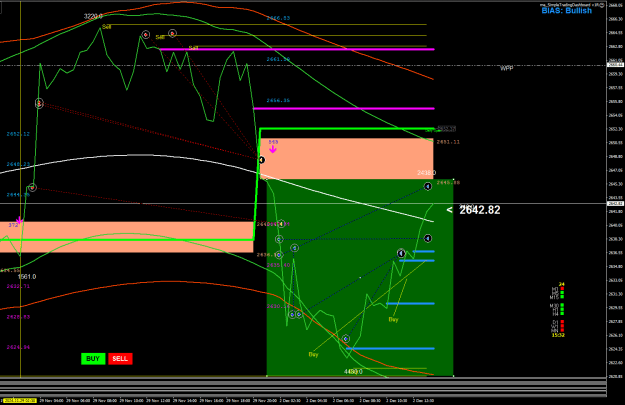Click the W1 timeframe signal square
The height and width of the screenshot is (405, 625).
point(562,326)
